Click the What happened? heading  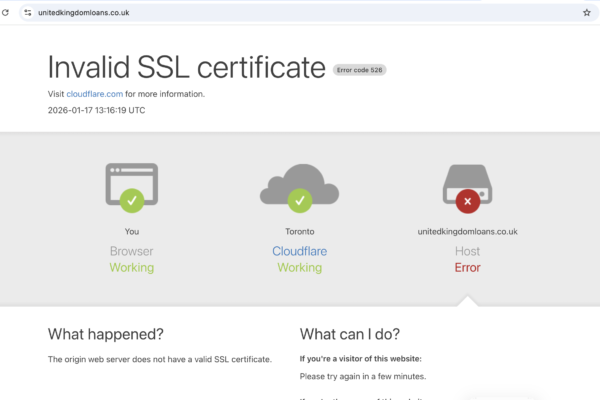106,334
